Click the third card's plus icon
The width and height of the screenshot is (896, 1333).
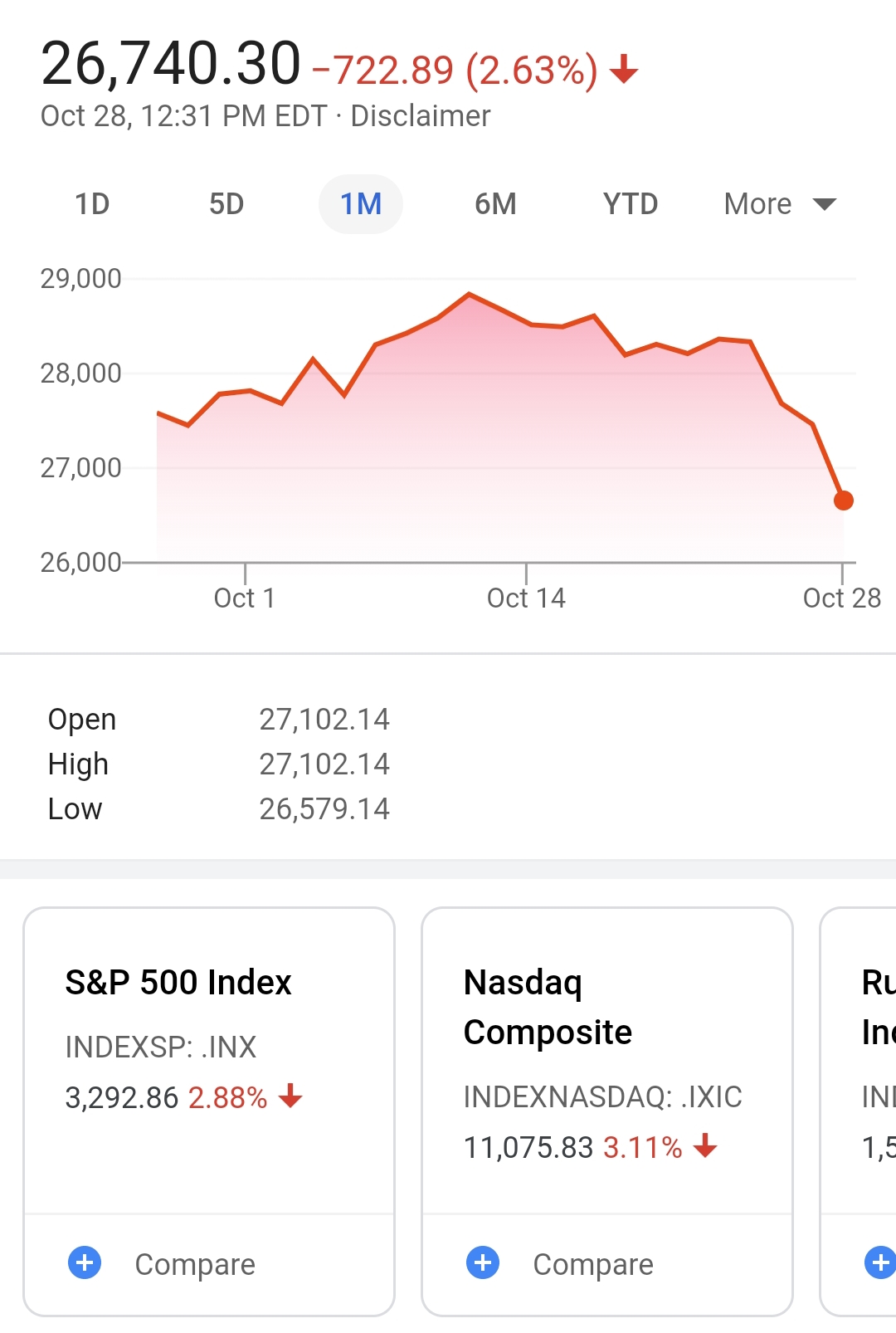tap(880, 1262)
